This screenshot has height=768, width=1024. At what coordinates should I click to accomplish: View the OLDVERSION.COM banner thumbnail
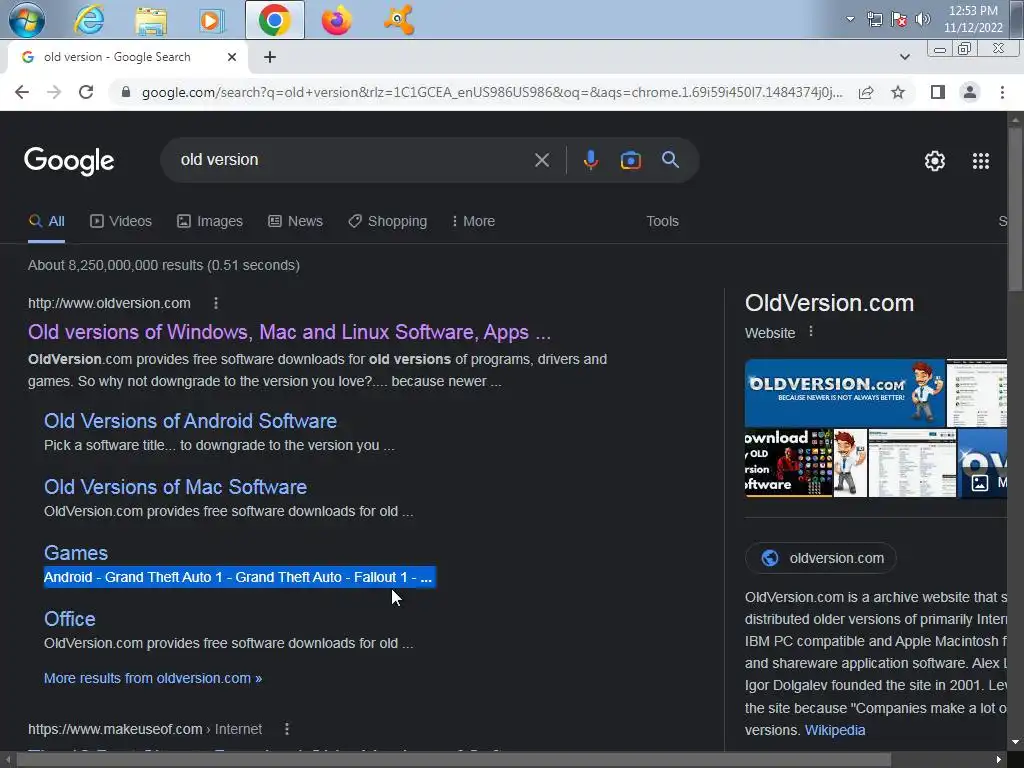coord(844,392)
